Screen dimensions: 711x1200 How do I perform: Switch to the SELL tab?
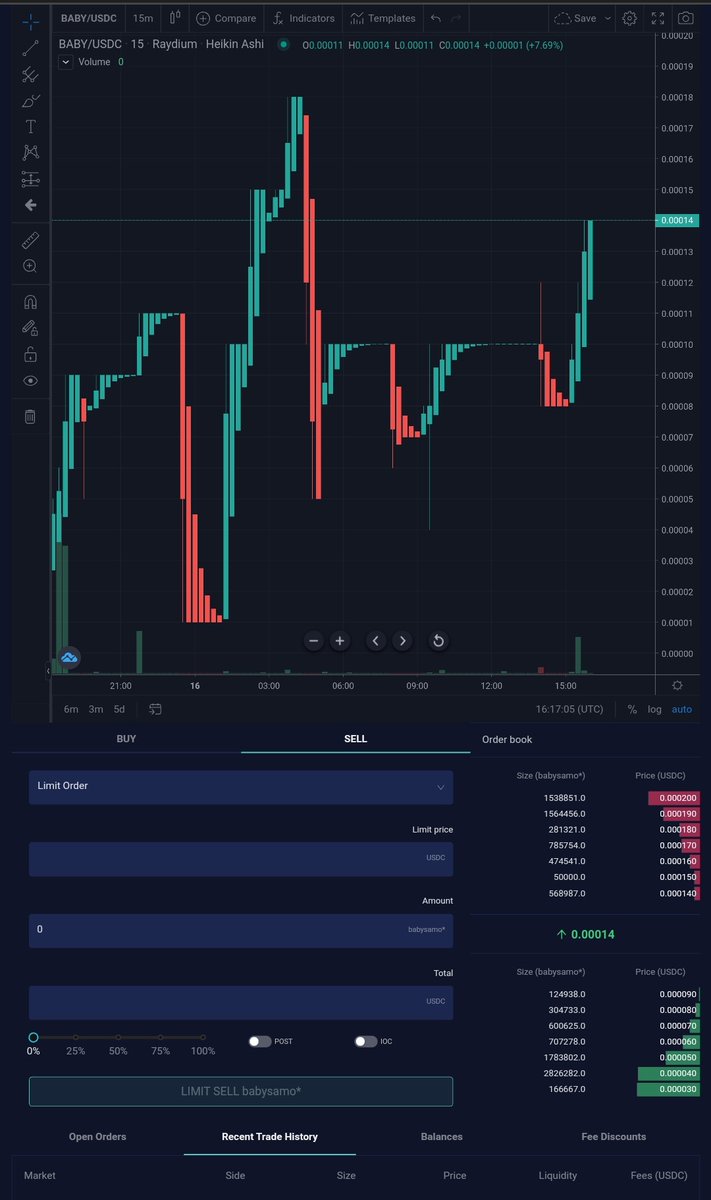(356, 739)
